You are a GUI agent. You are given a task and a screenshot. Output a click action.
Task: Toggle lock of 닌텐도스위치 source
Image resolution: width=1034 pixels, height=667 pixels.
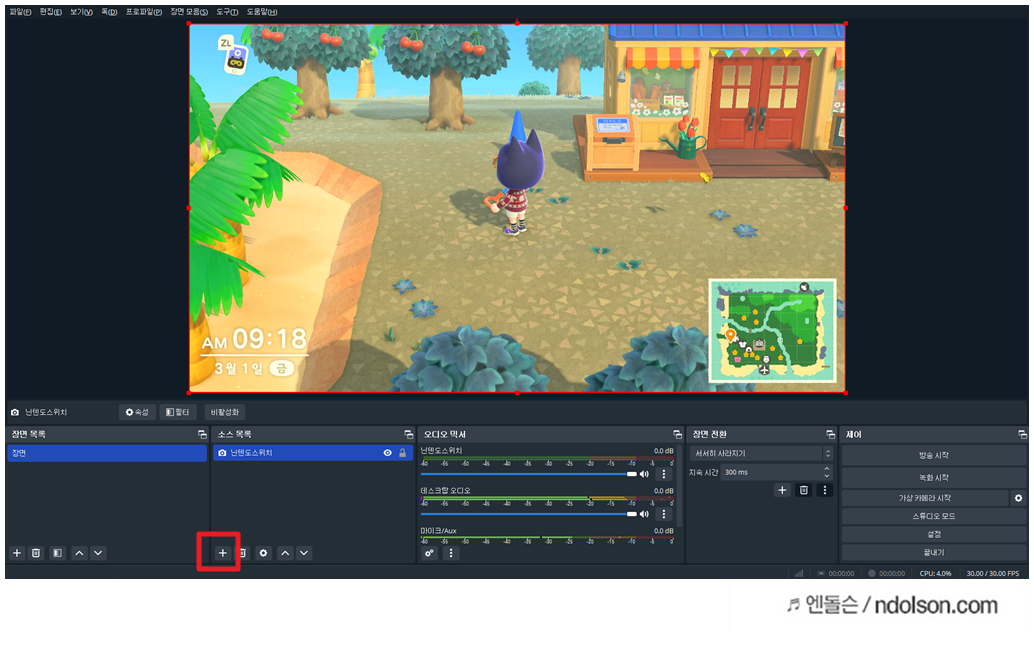coord(402,453)
